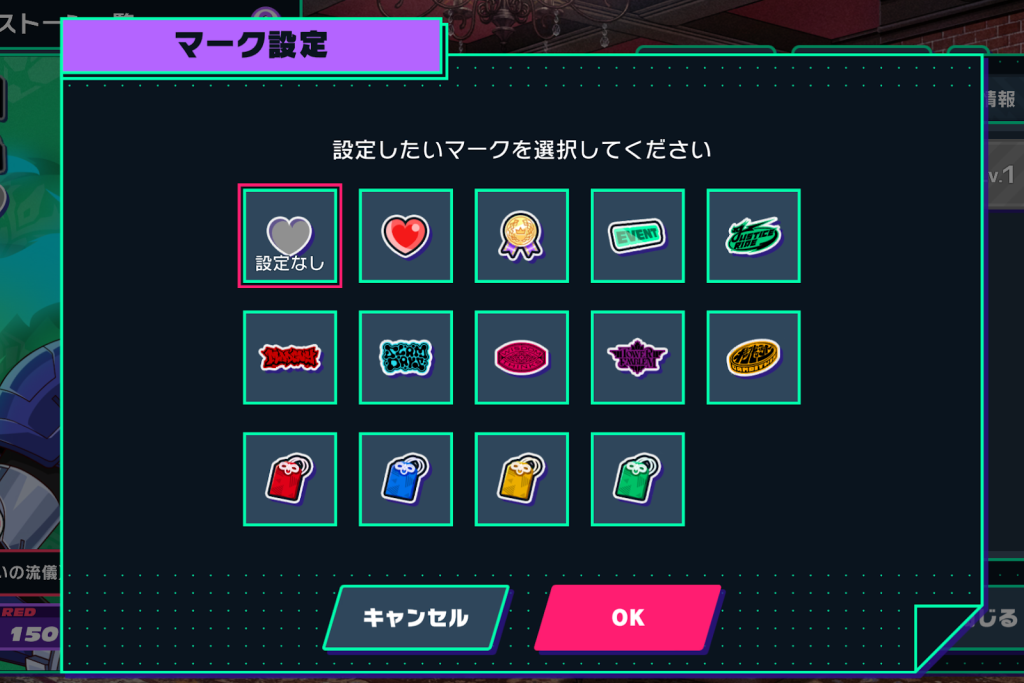
Task: Select the yellow omamori charm mark
Action: pos(522,479)
